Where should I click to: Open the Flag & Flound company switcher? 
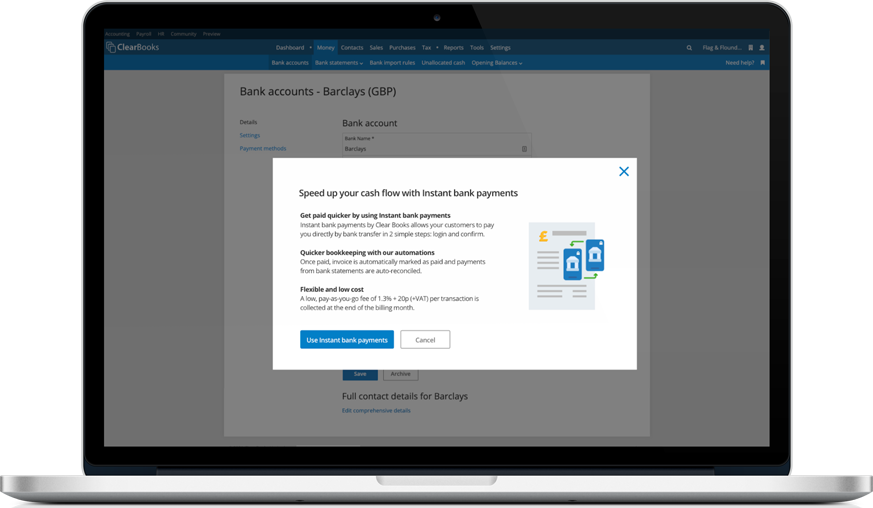click(x=722, y=48)
